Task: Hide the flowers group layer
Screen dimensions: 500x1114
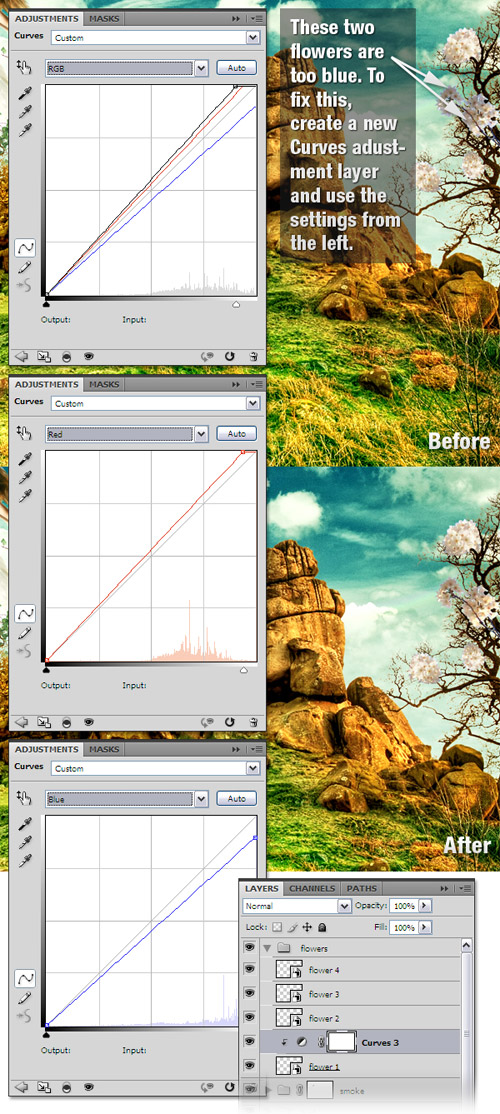Action: point(249,947)
